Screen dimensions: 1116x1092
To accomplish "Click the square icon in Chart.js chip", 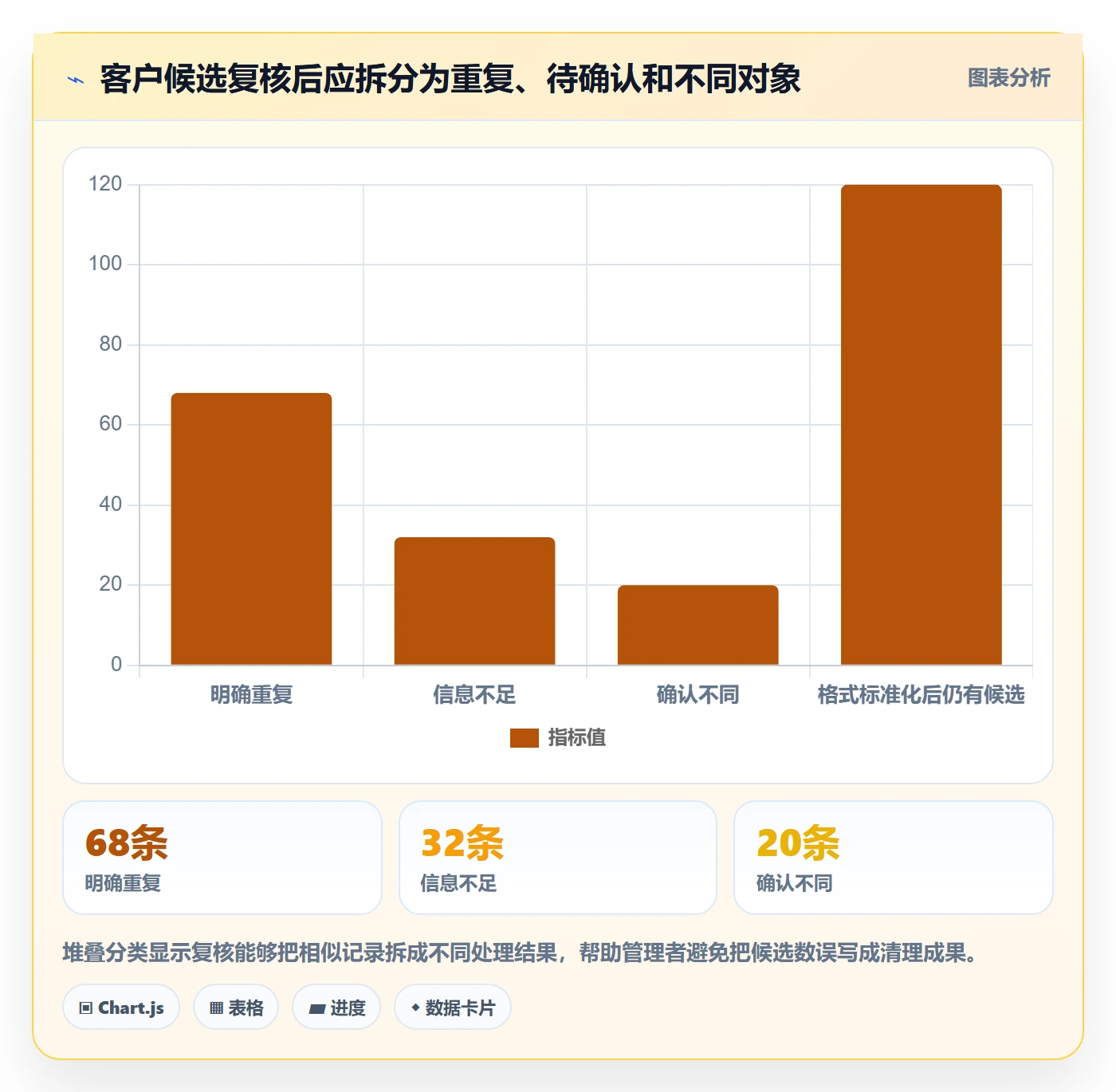I will [86, 1008].
